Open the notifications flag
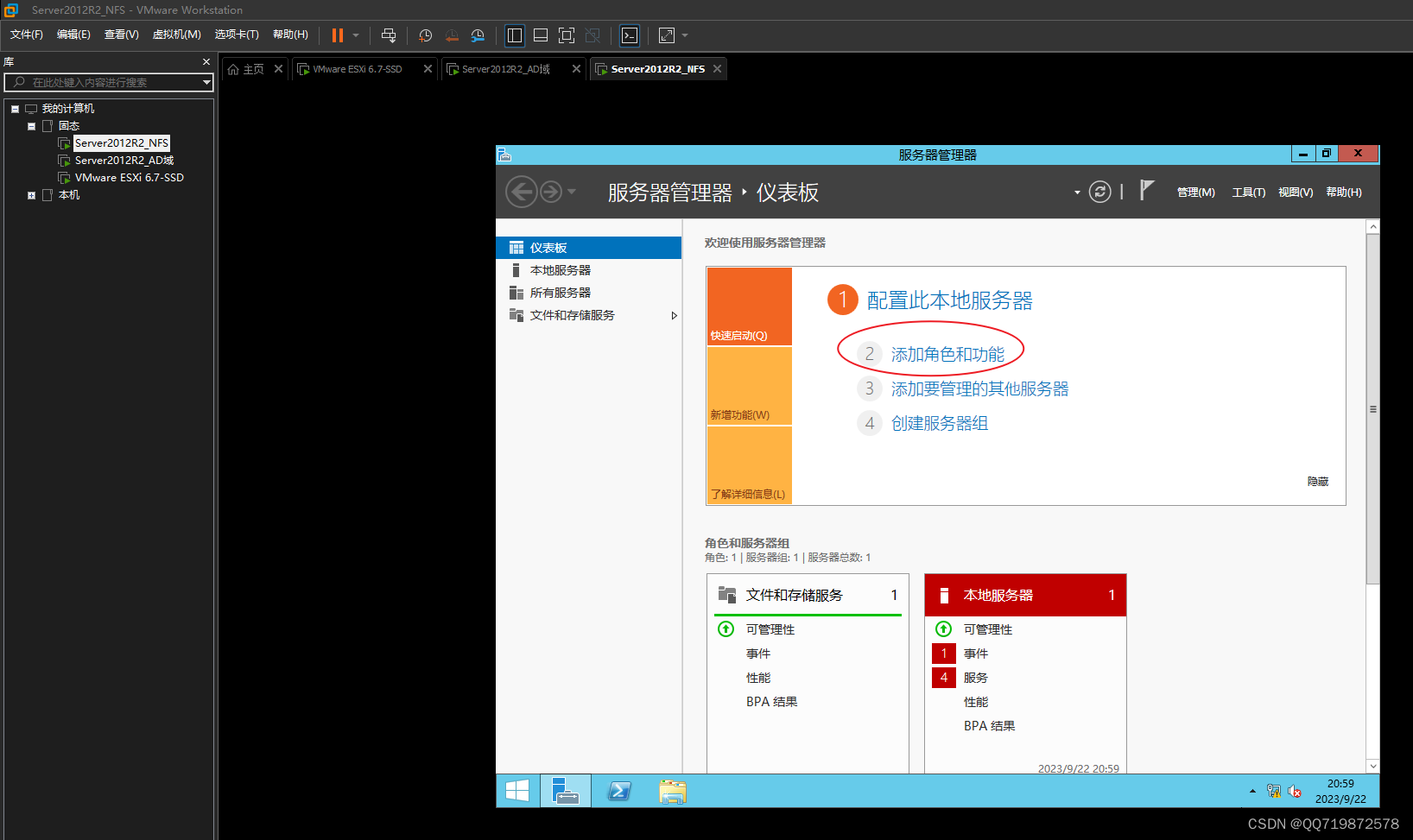Viewport: 1413px width, 840px height. [x=1147, y=191]
